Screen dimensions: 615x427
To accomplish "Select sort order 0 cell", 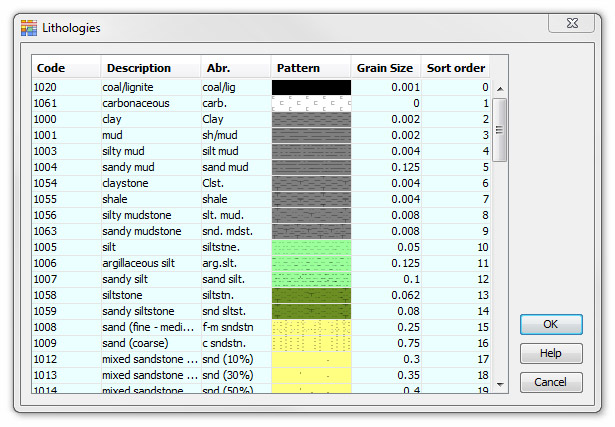I will coord(456,87).
